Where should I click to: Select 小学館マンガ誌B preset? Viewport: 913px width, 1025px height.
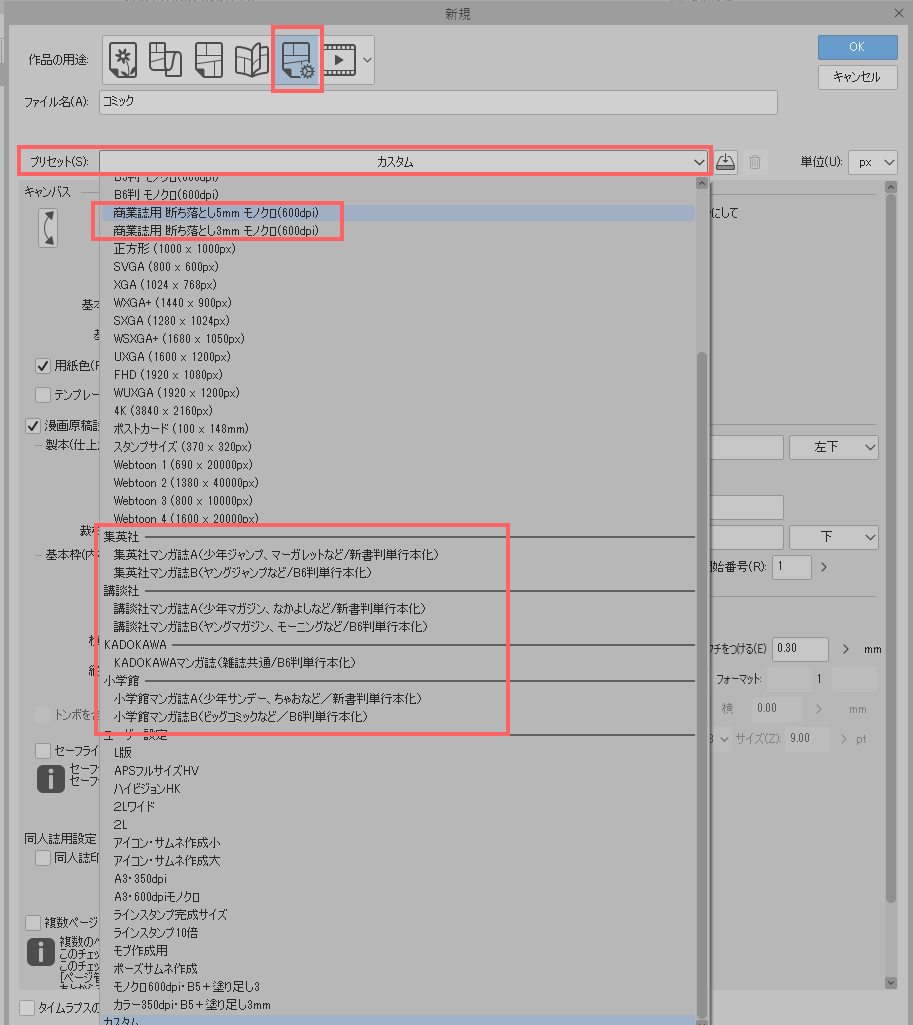(397, 716)
